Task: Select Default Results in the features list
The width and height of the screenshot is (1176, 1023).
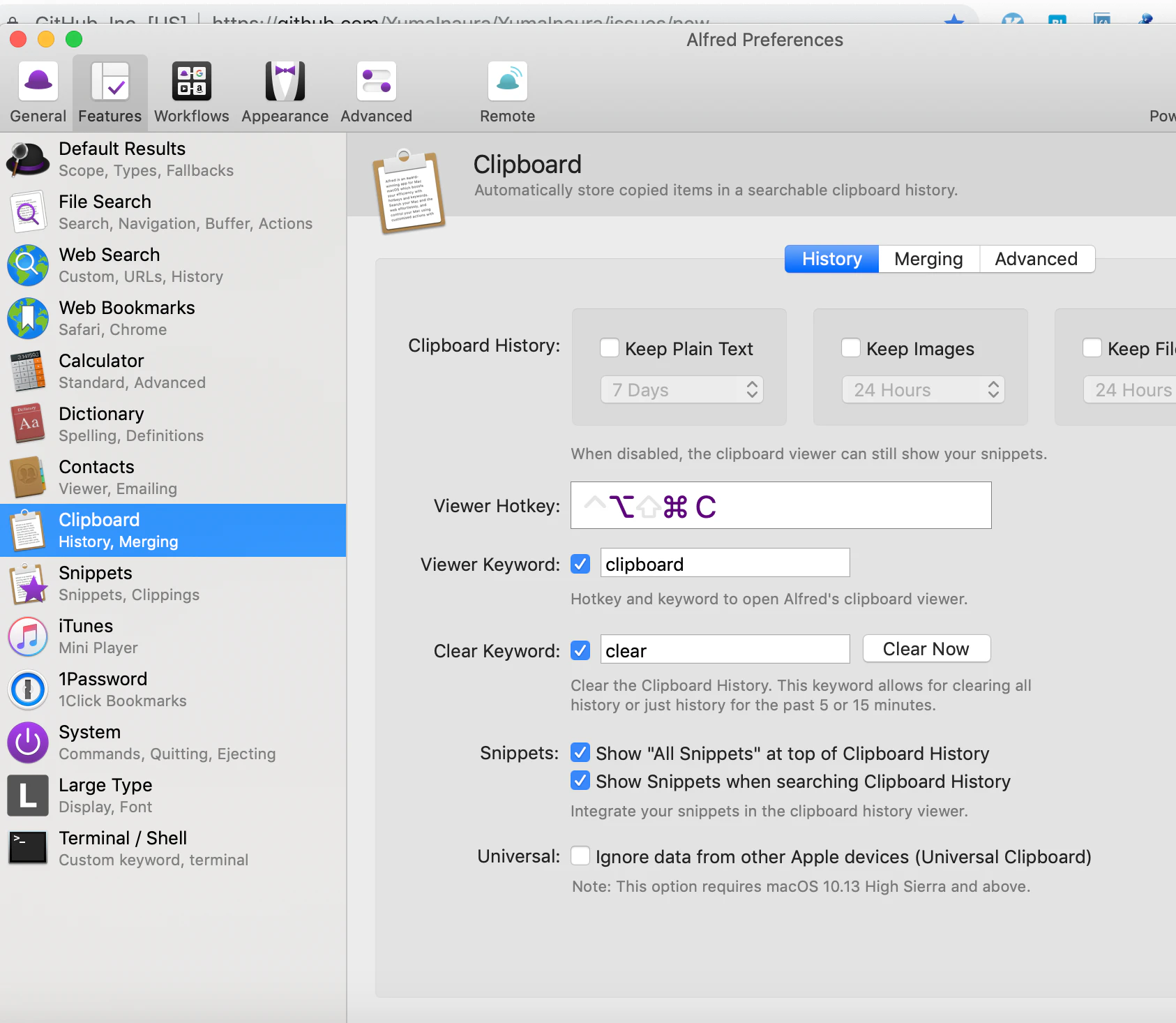Action: [173, 159]
